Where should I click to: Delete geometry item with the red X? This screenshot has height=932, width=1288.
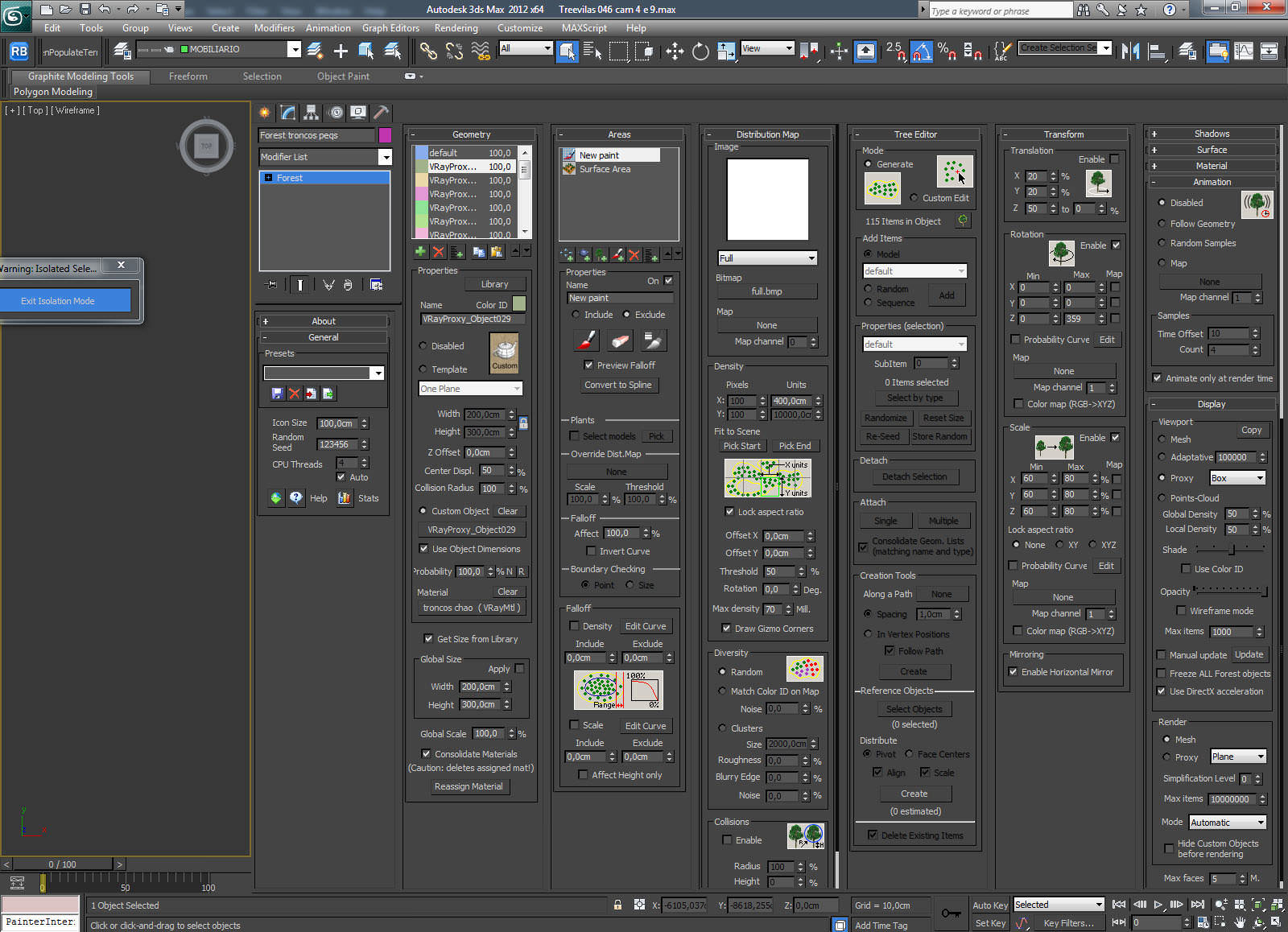click(x=439, y=252)
